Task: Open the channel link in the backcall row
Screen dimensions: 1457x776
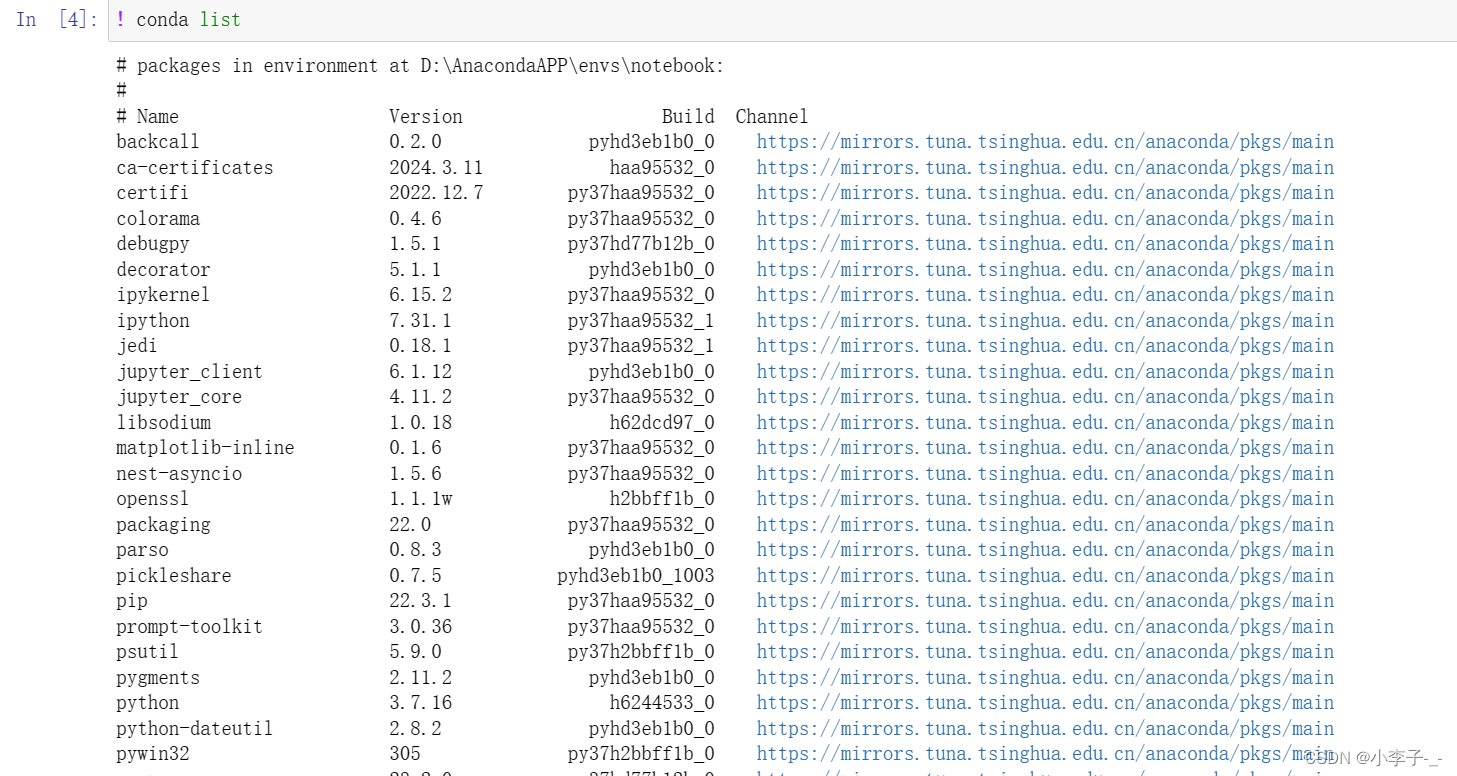Action: 1045,142
